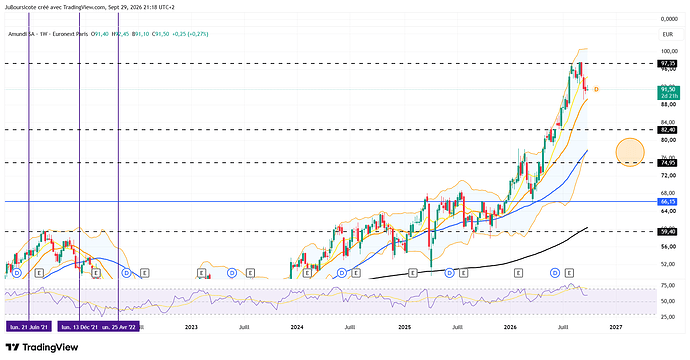
Task: Click the E marker just after Juill 2025
Action: point(463,273)
